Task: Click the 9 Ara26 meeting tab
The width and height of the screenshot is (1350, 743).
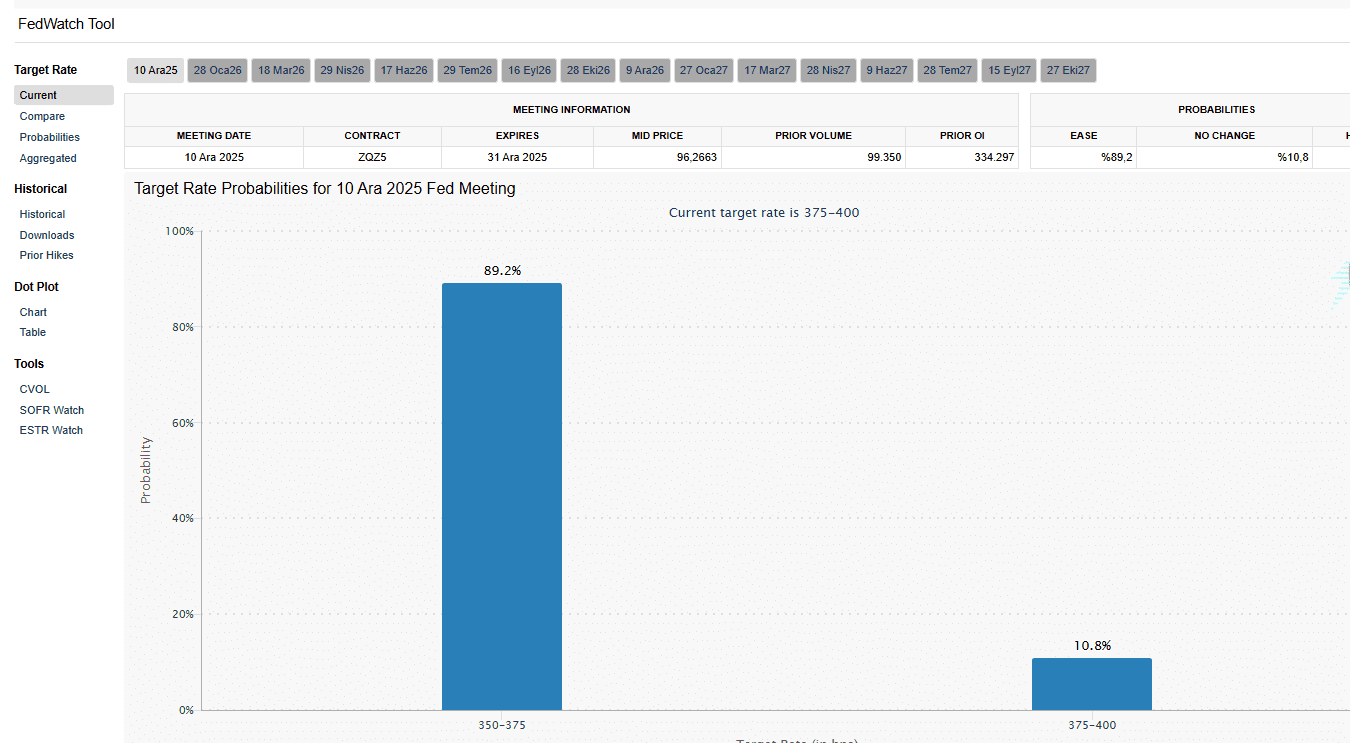Action: tap(644, 71)
